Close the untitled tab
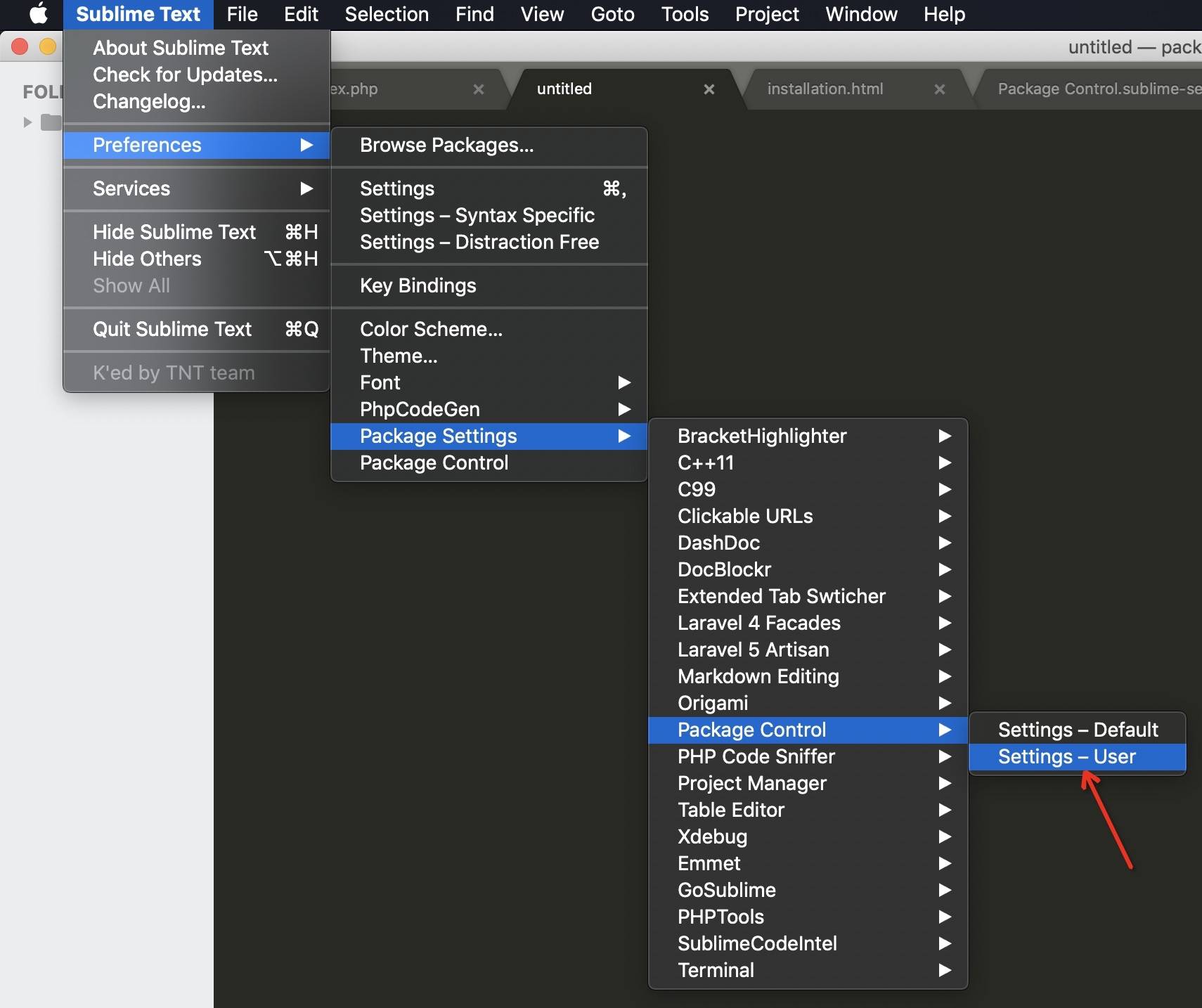Image resolution: width=1202 pixels, height=1008 pixels. 709,89
